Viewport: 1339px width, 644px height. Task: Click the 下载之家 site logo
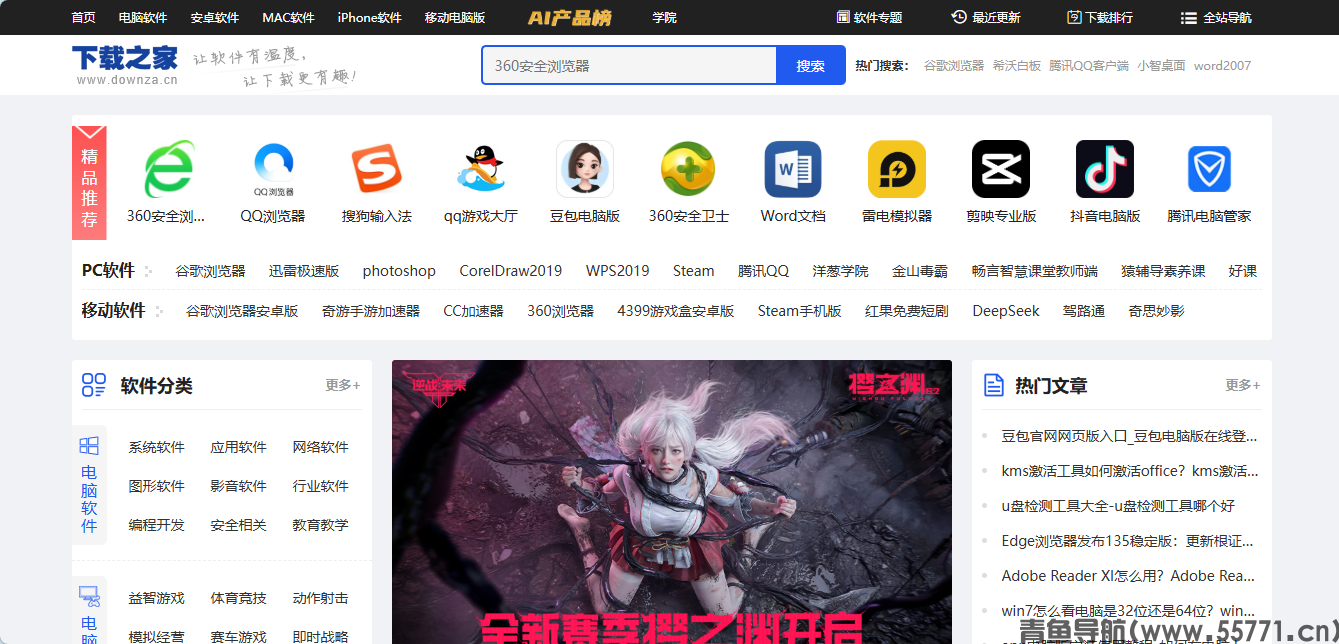pyautogui.click(x=125, y=65)
